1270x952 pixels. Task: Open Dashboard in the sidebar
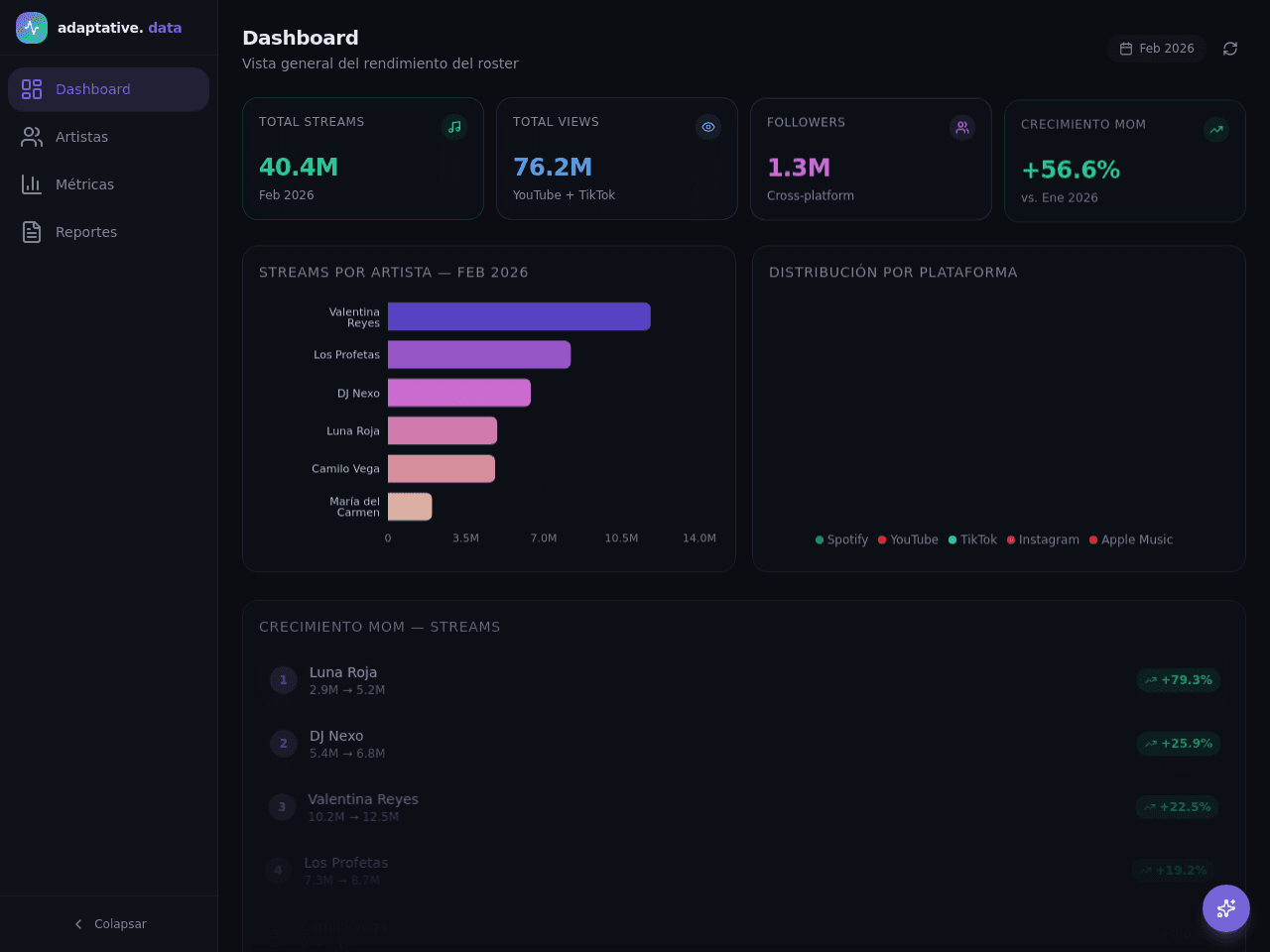point(108,89)
